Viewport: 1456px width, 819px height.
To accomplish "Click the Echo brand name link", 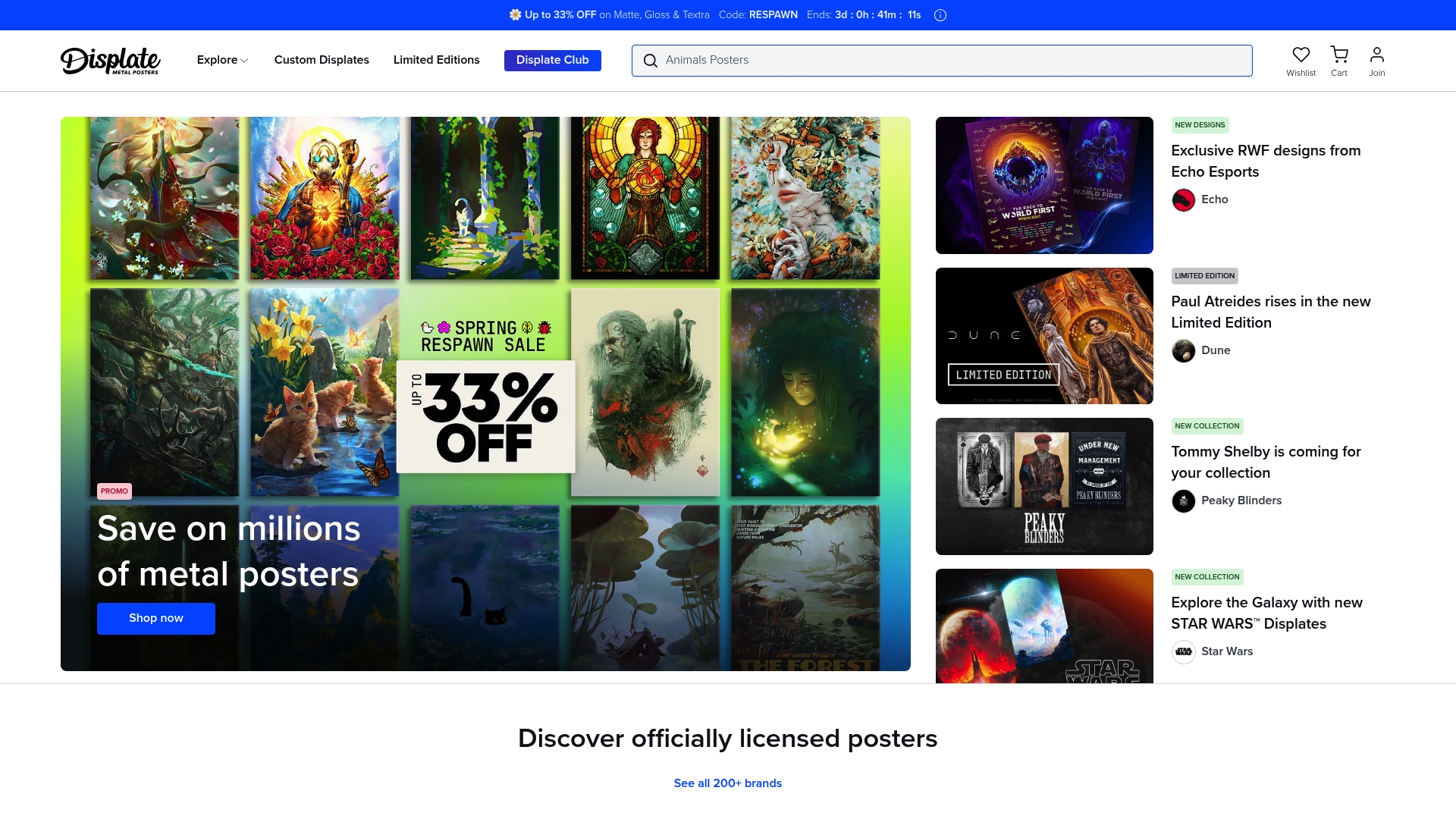I will [1215, 199].
